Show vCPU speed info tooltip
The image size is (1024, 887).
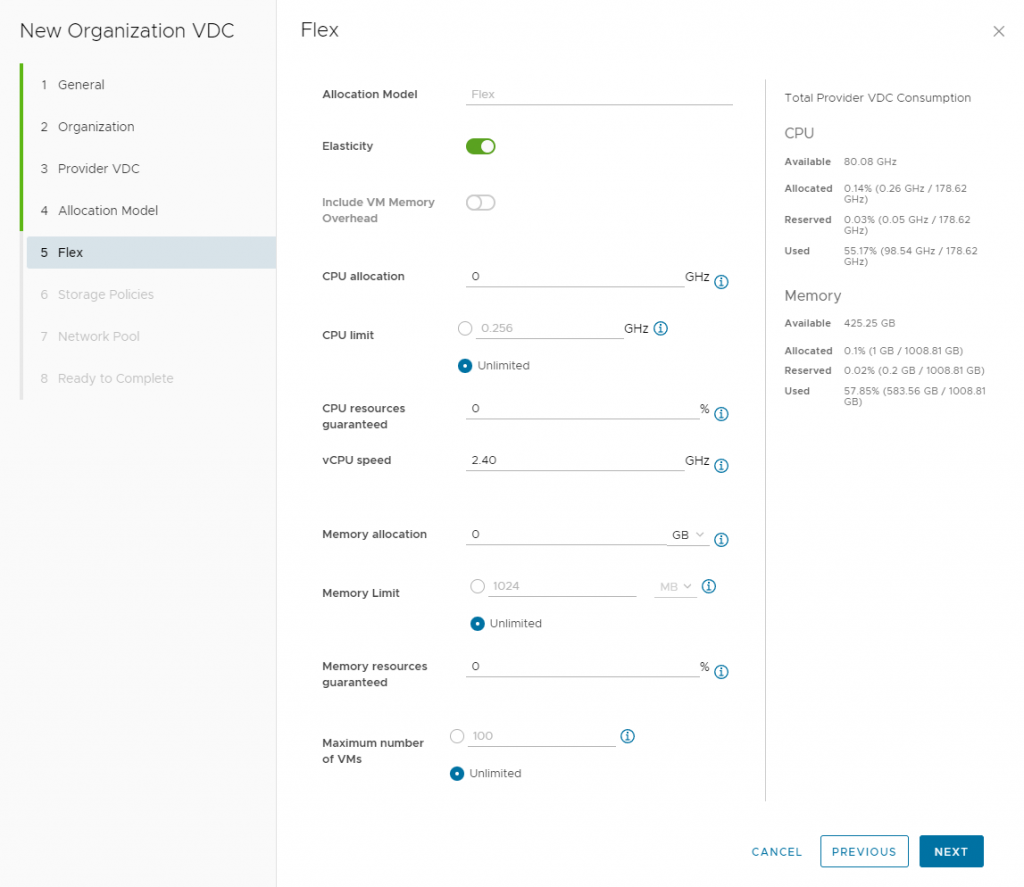tap(721, 466)
